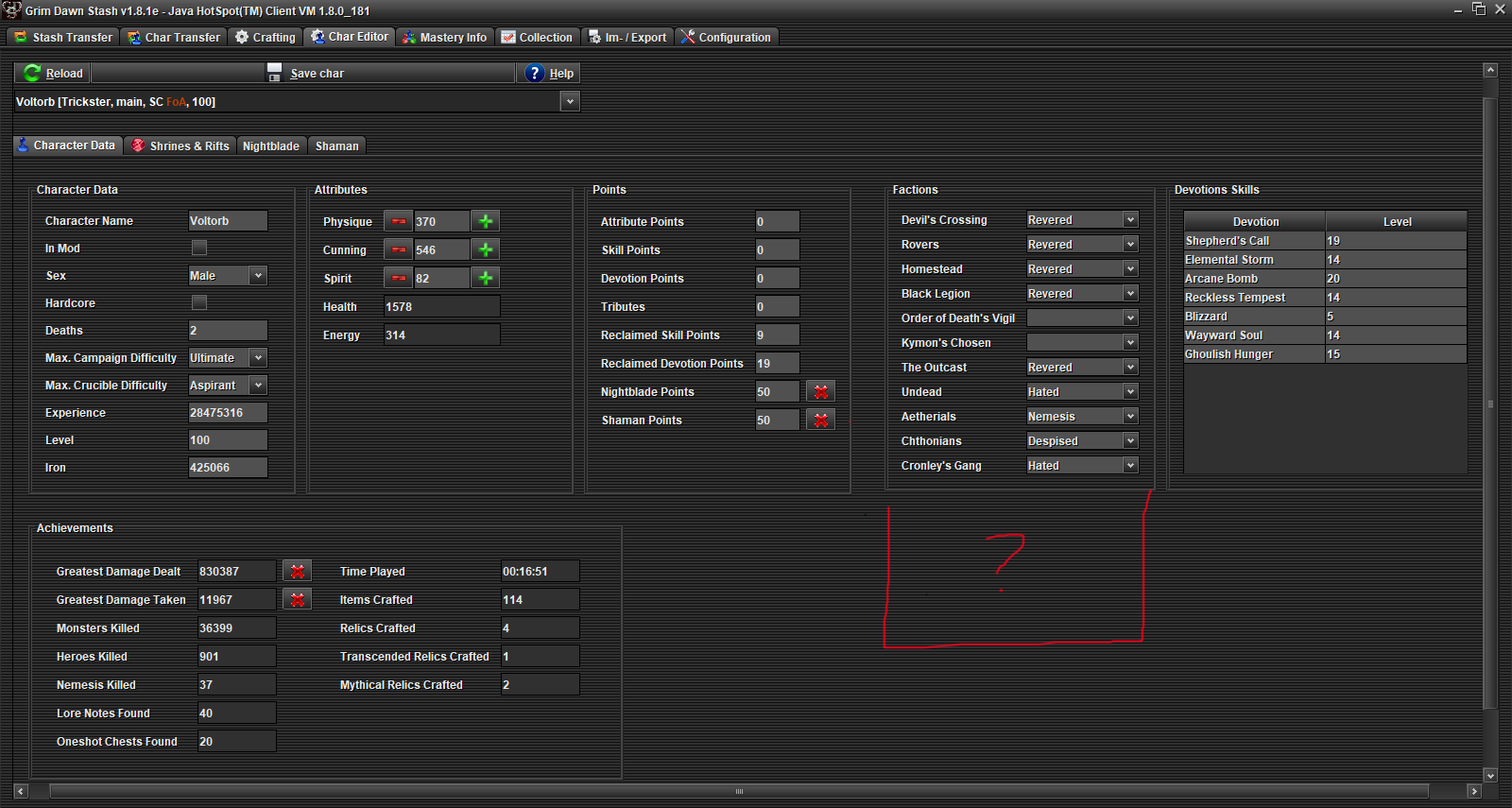
Task: Switch to the Stash Transfer tab
Action: 63,37
